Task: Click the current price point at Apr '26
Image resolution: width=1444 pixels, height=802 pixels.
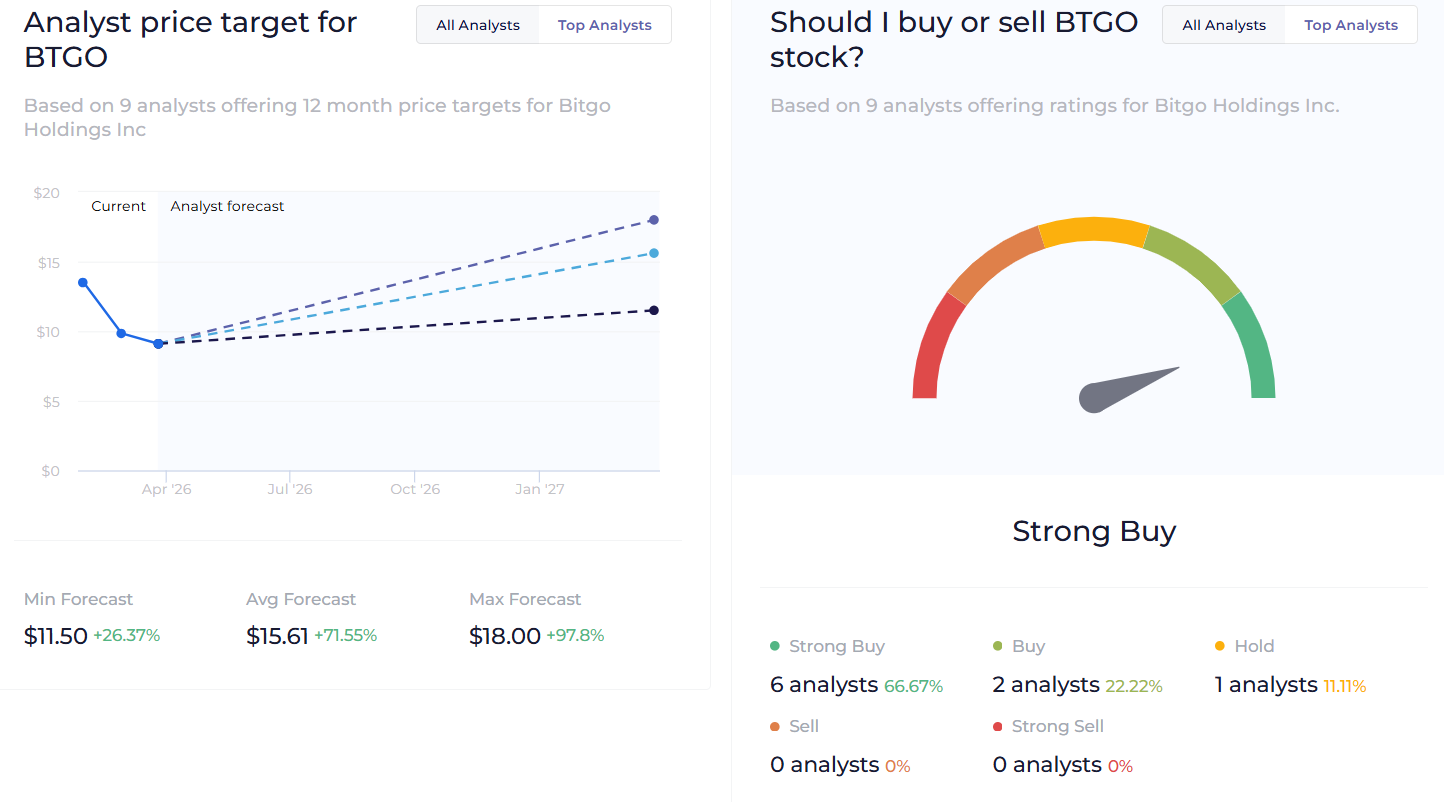Action: tap(158, 343)
